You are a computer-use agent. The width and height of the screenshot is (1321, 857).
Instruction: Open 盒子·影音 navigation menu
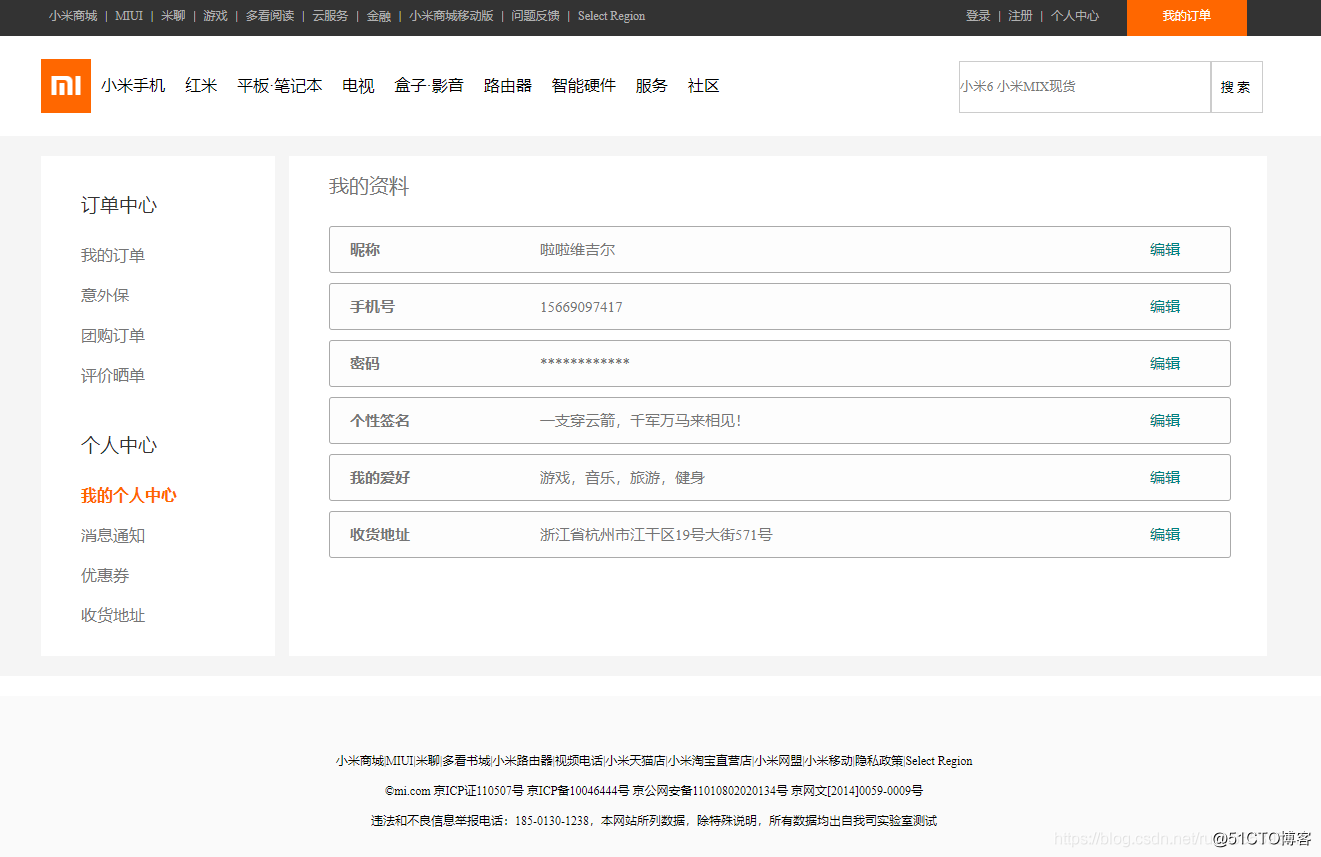click(429, 86)
